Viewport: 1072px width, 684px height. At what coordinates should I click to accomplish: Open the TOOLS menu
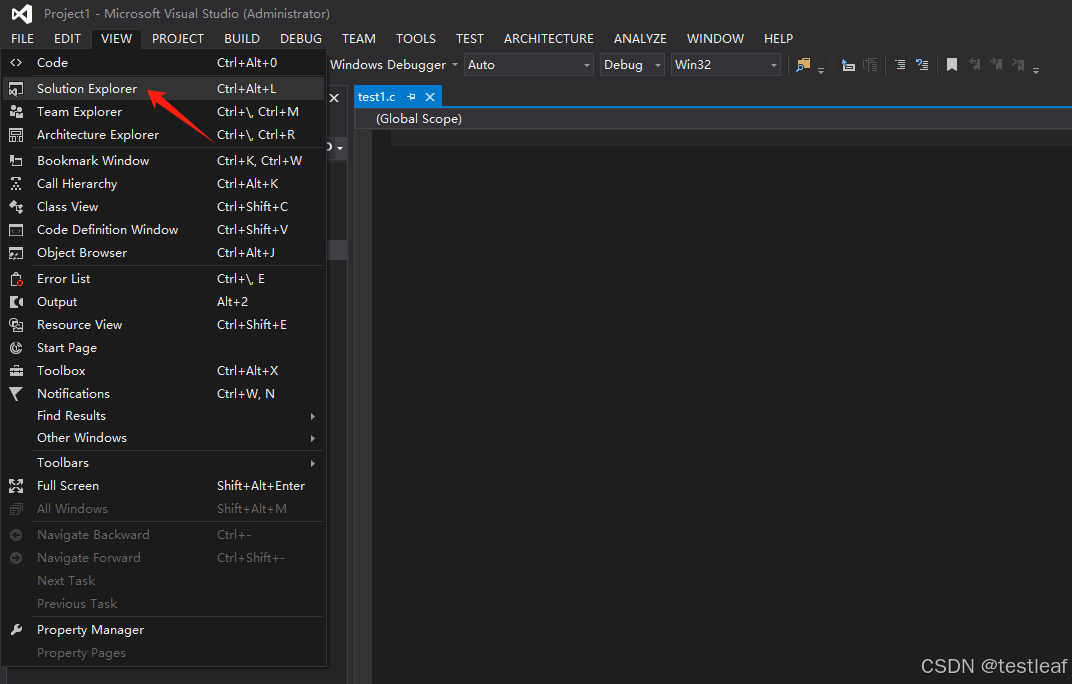pyautogui.click(x=416, y=39)
